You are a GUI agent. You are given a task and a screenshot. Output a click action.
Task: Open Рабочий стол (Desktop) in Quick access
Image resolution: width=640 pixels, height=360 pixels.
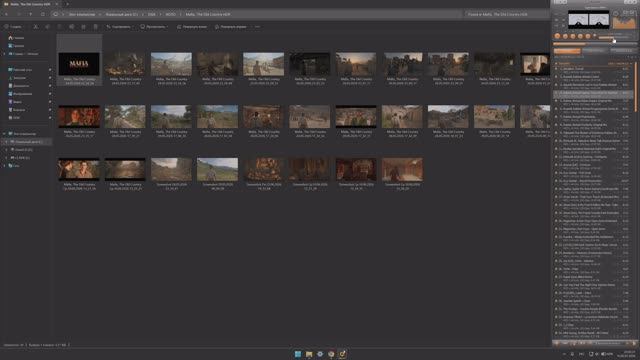[20, 70]
